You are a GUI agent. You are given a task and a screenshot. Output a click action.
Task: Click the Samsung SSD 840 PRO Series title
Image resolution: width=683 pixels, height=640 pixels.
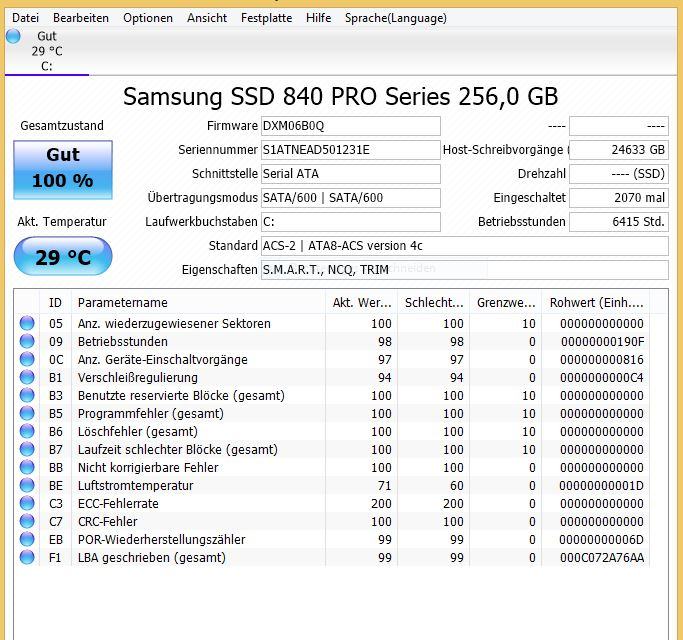[340, 96]
